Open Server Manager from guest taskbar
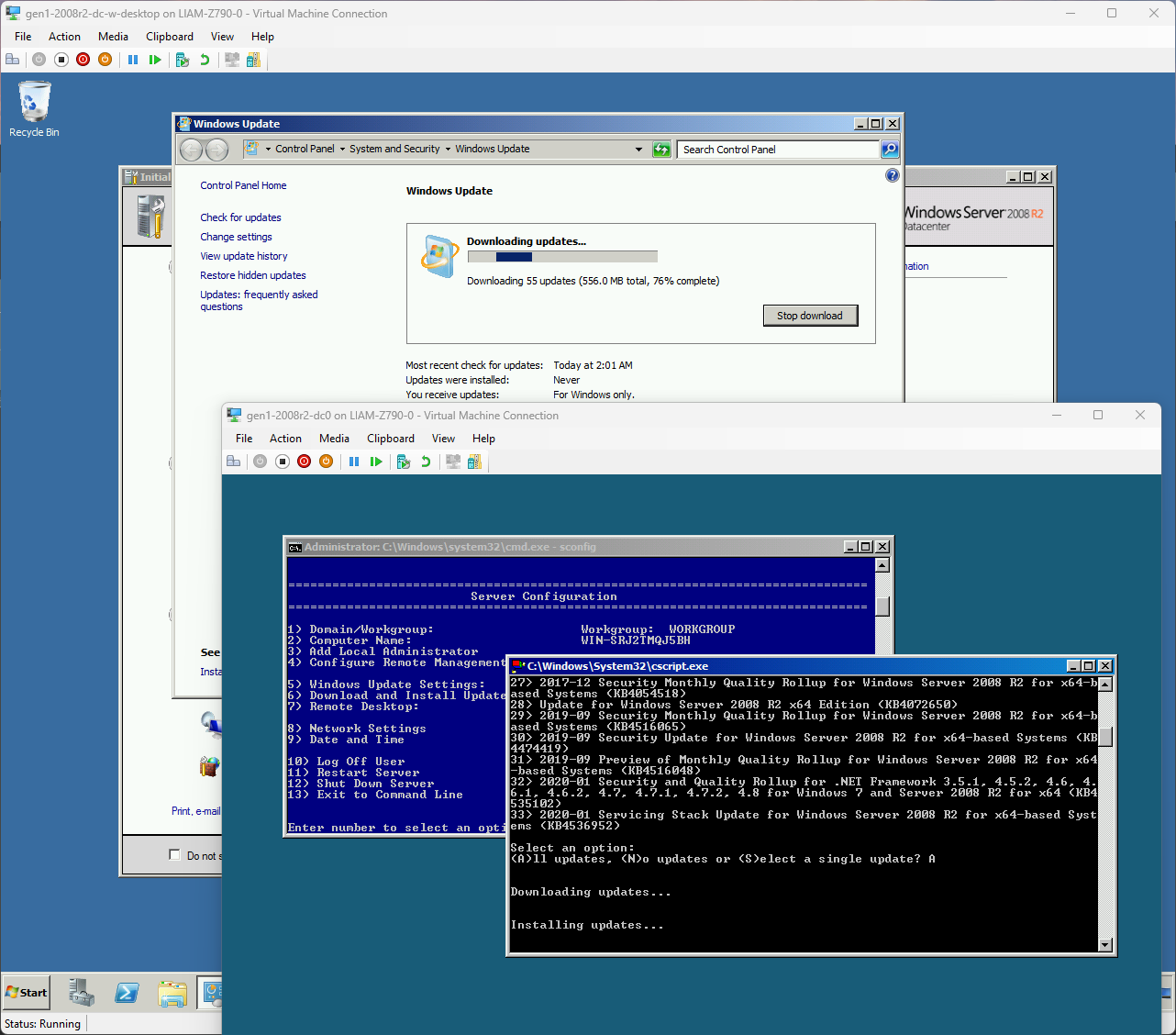Viewport: 1176px width, 1035px height. tap(81, 993)
